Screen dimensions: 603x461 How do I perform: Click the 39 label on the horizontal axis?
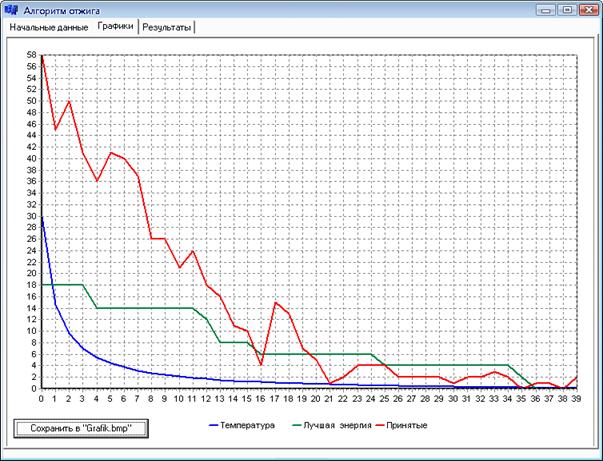577,398
